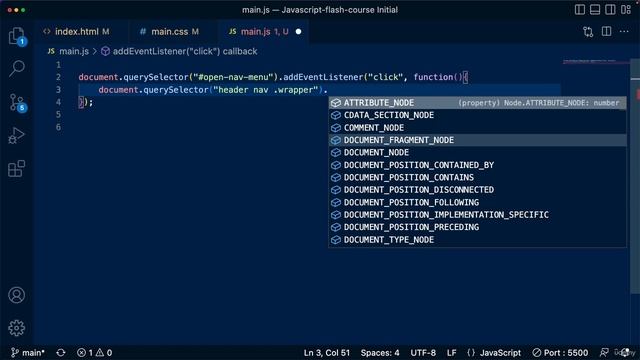This screenshot has width=640, height=360.
Task: Click line number 2 in gutter
Action: (58, 77)
